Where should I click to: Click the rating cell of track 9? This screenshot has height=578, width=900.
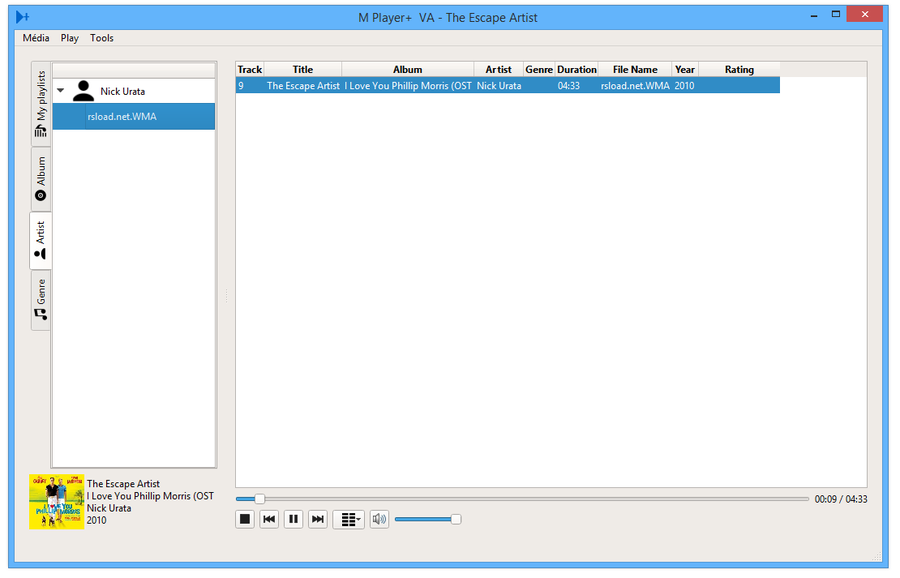tap(739, 86)
